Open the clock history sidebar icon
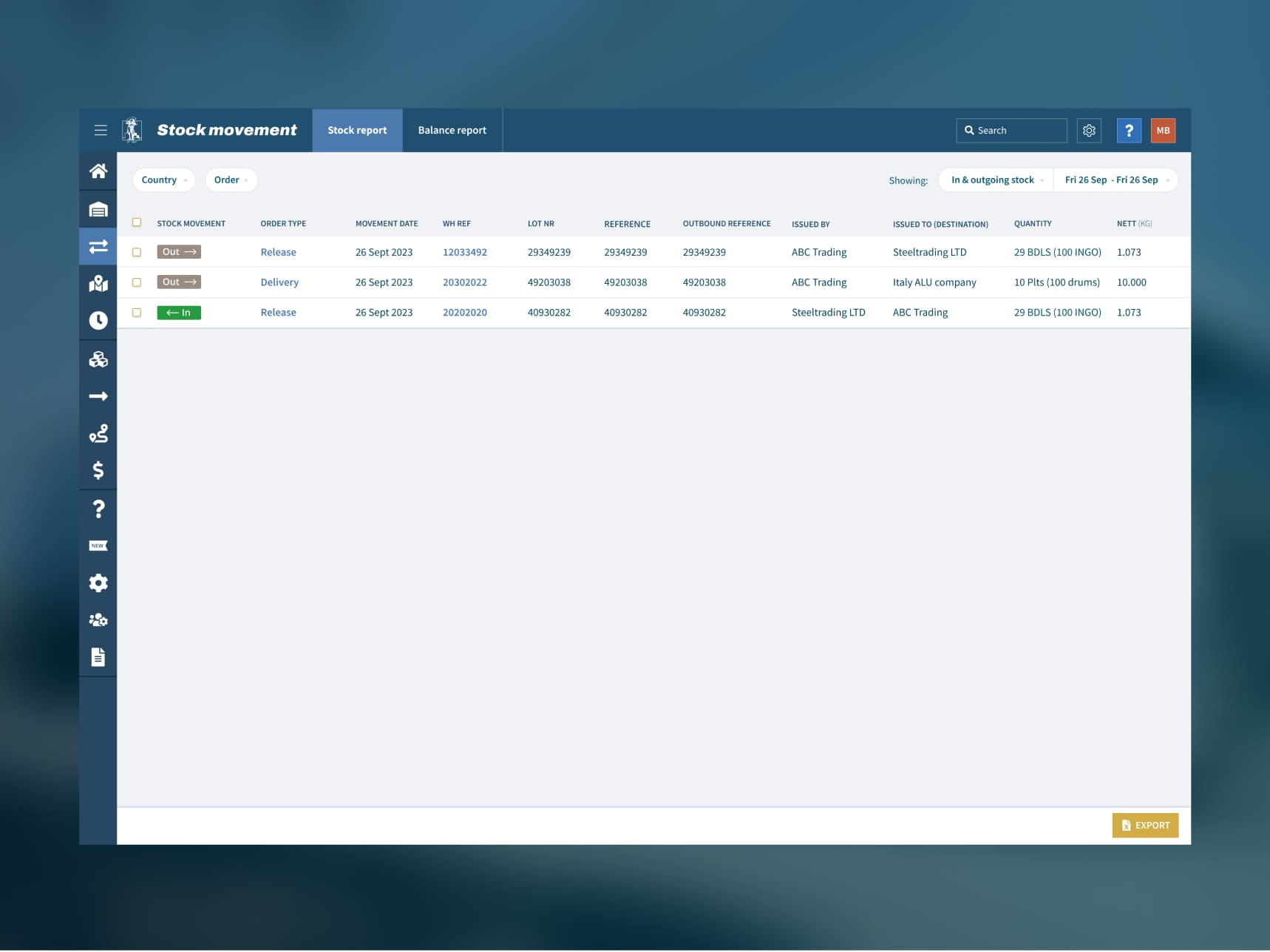 (98, 321)
